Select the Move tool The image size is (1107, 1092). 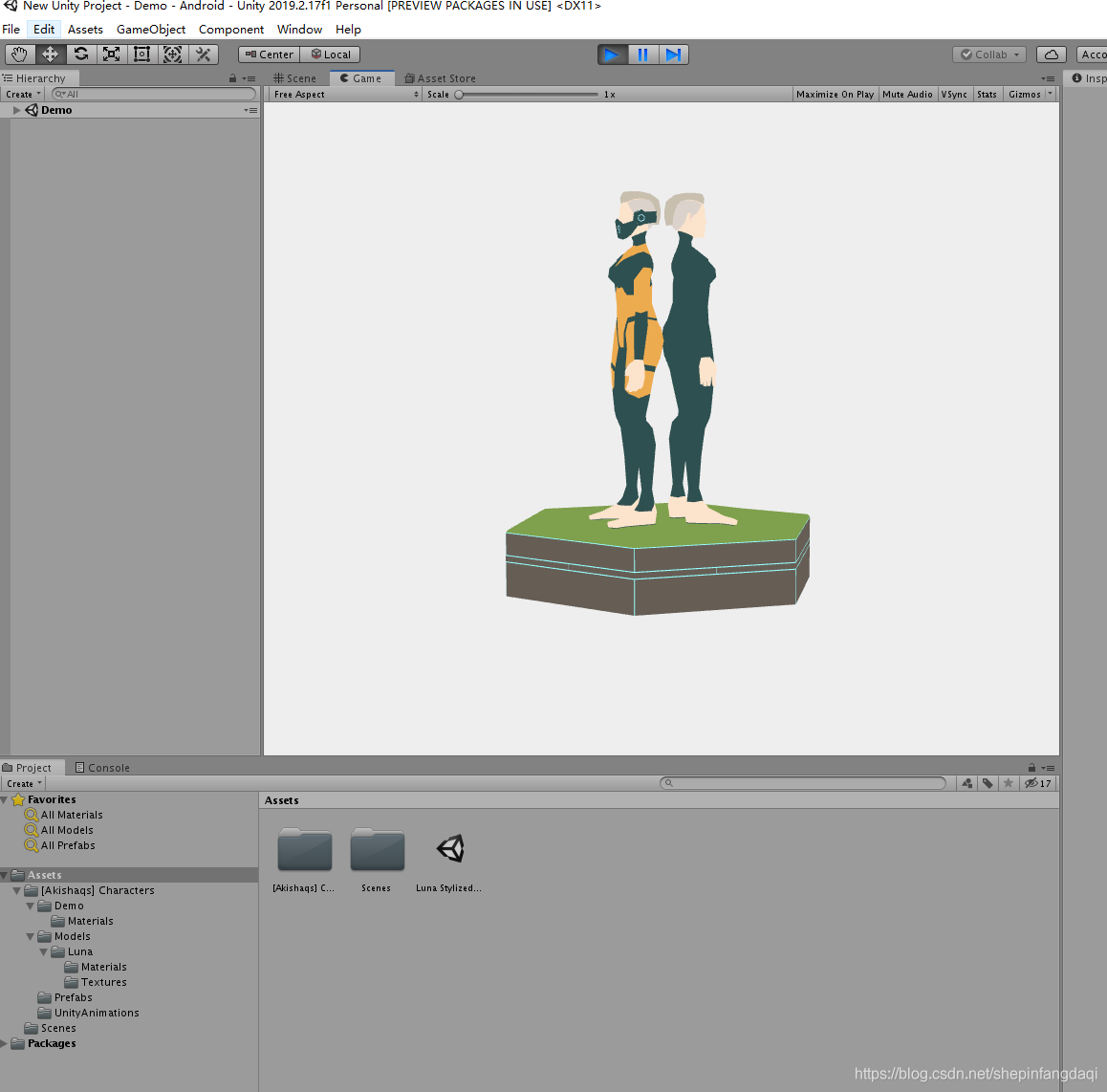(x=50, y=55)
